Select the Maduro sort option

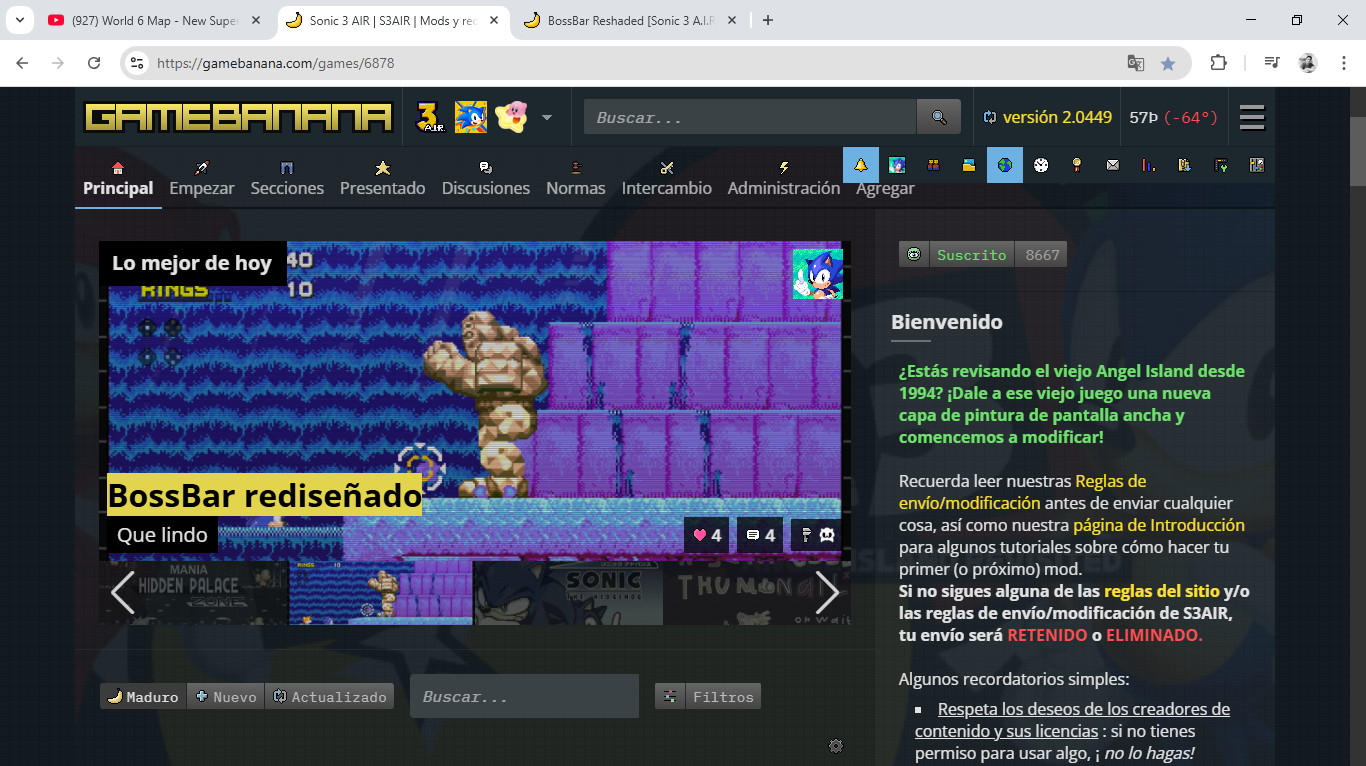tap(142, 697)
